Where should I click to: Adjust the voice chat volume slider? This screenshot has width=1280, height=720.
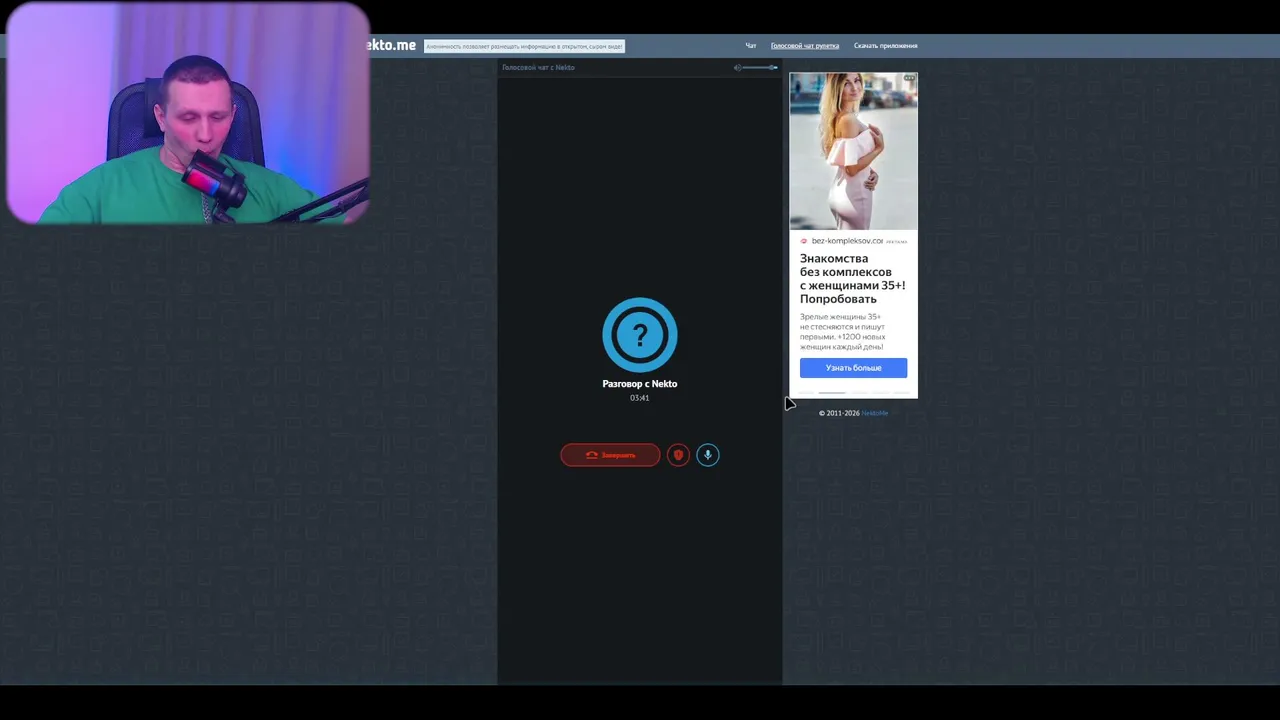(761, 67)
